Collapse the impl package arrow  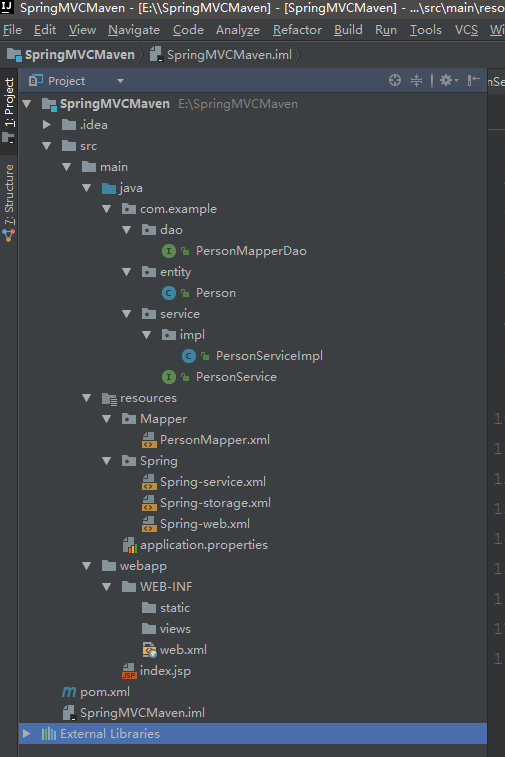pyautogui.click(x=147, y=335)
